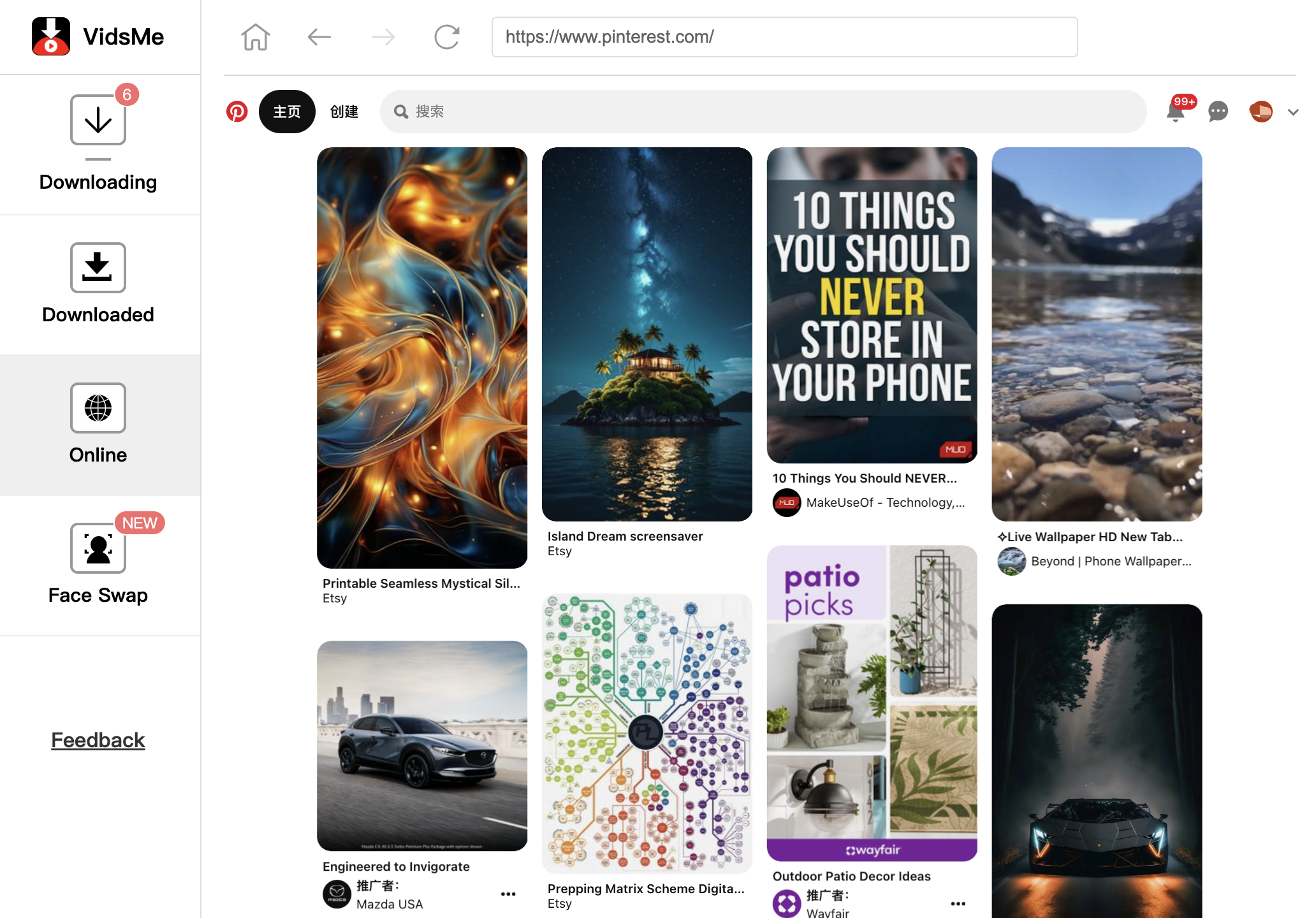
Task: Open the Mystical swirl pattern pin image
Action: click(x=422, y=358)
